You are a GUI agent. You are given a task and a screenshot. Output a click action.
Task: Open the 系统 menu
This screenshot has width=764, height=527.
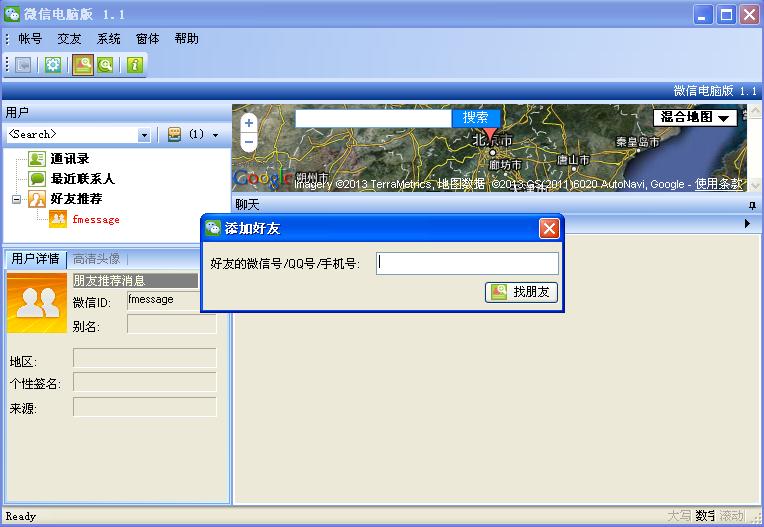[108, 38]
